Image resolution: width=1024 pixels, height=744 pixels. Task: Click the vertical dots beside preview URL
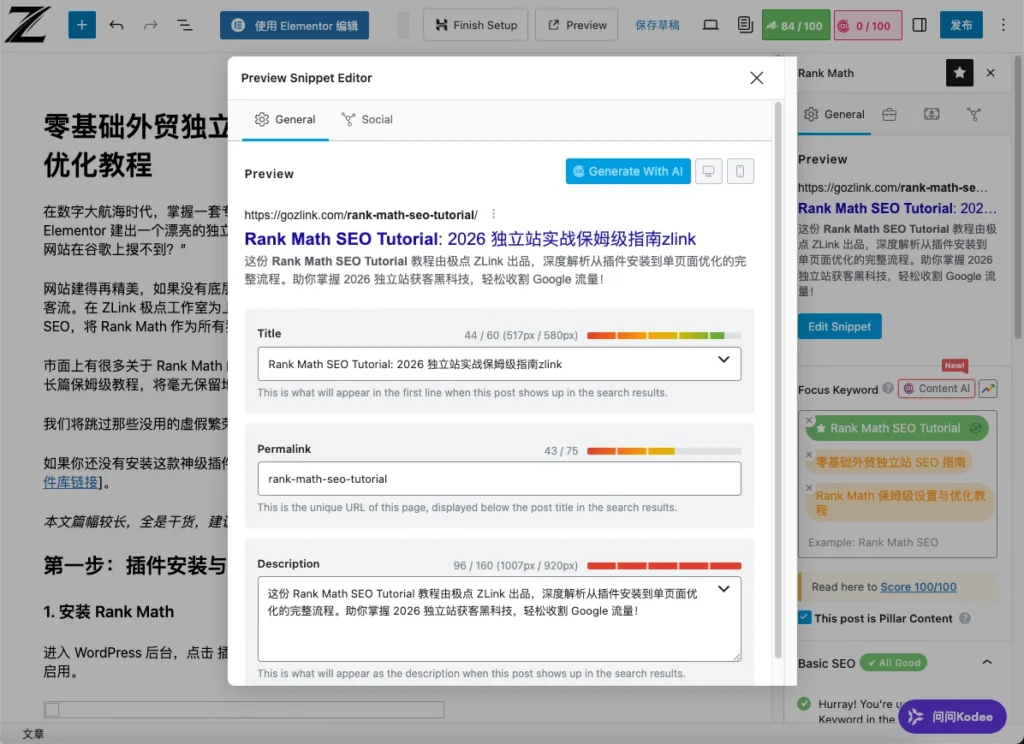click(494, 214)
